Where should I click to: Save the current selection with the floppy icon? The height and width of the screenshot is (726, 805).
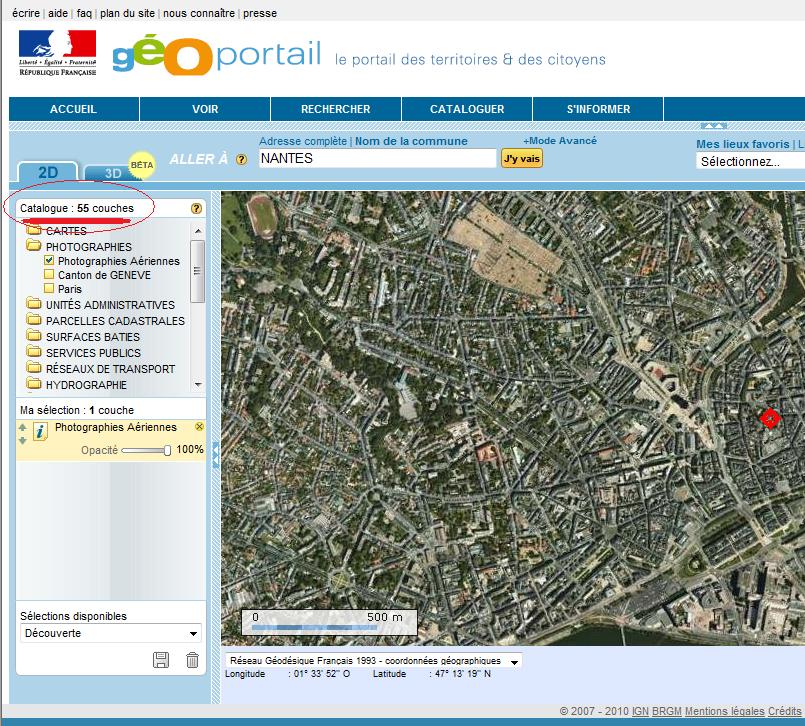(160, 659)
